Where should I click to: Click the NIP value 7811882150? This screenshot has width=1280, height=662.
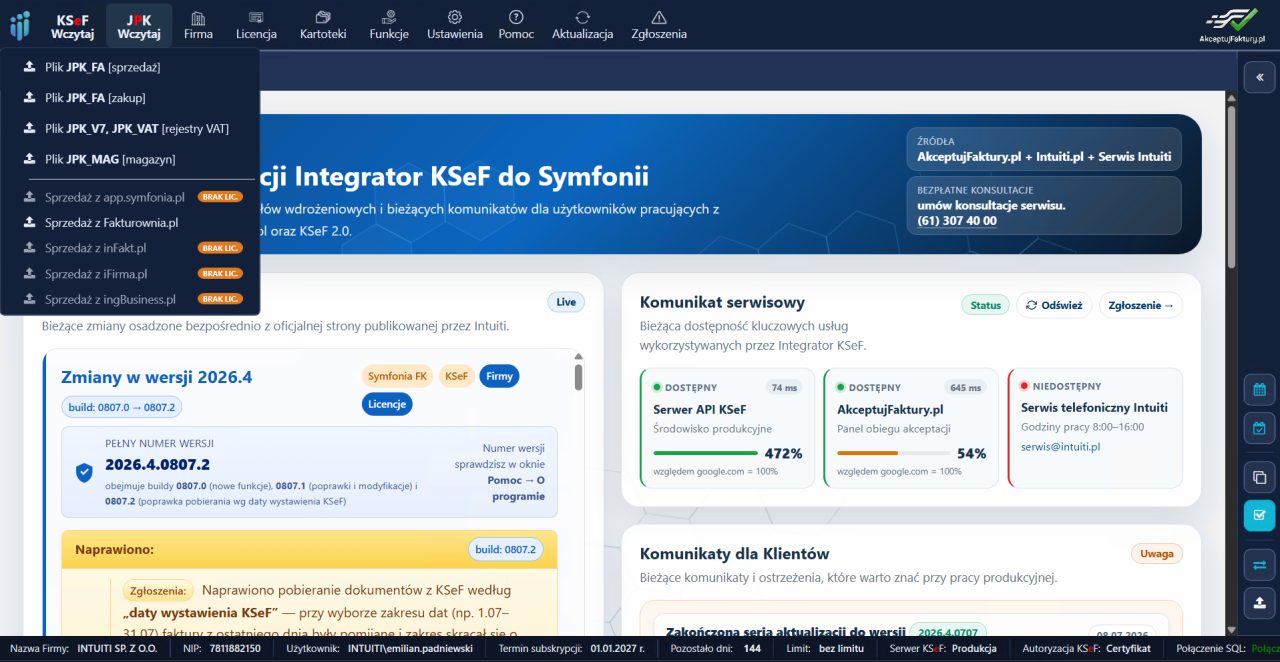(233, 649)
